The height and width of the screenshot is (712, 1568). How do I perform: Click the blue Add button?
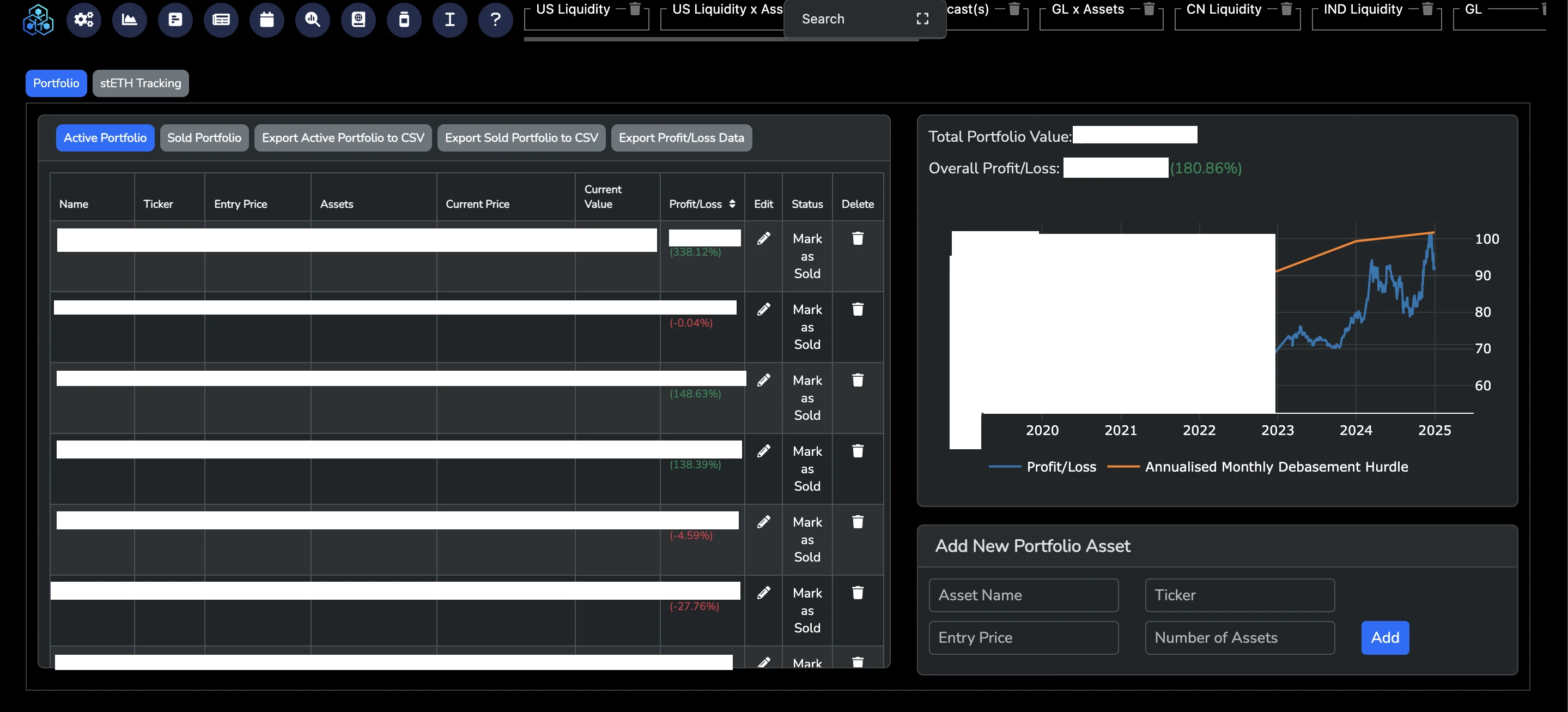coord(1385,638)
